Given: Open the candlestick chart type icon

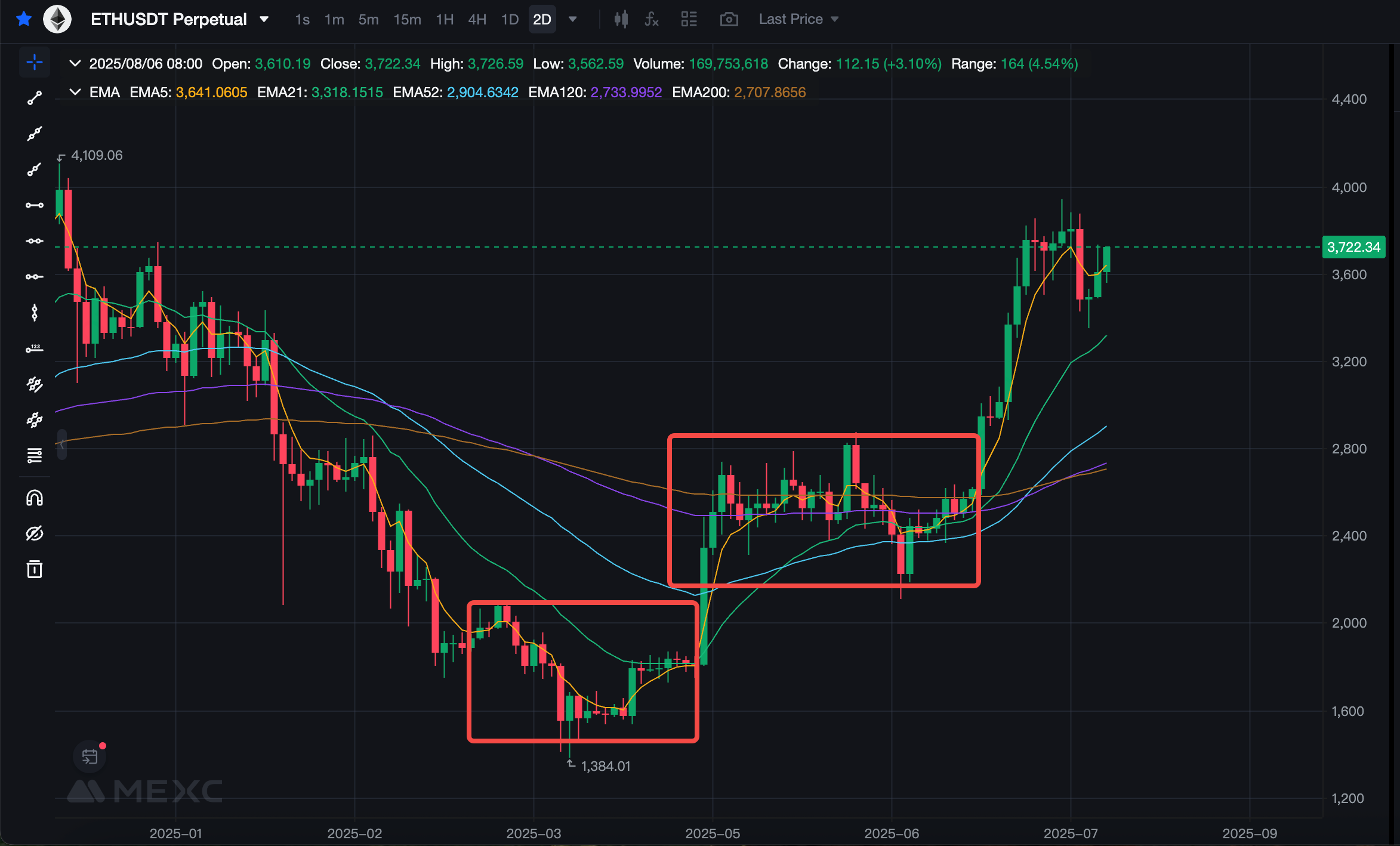Looking at the screenshot, I should pyautogui.click(x=621, y=20).
